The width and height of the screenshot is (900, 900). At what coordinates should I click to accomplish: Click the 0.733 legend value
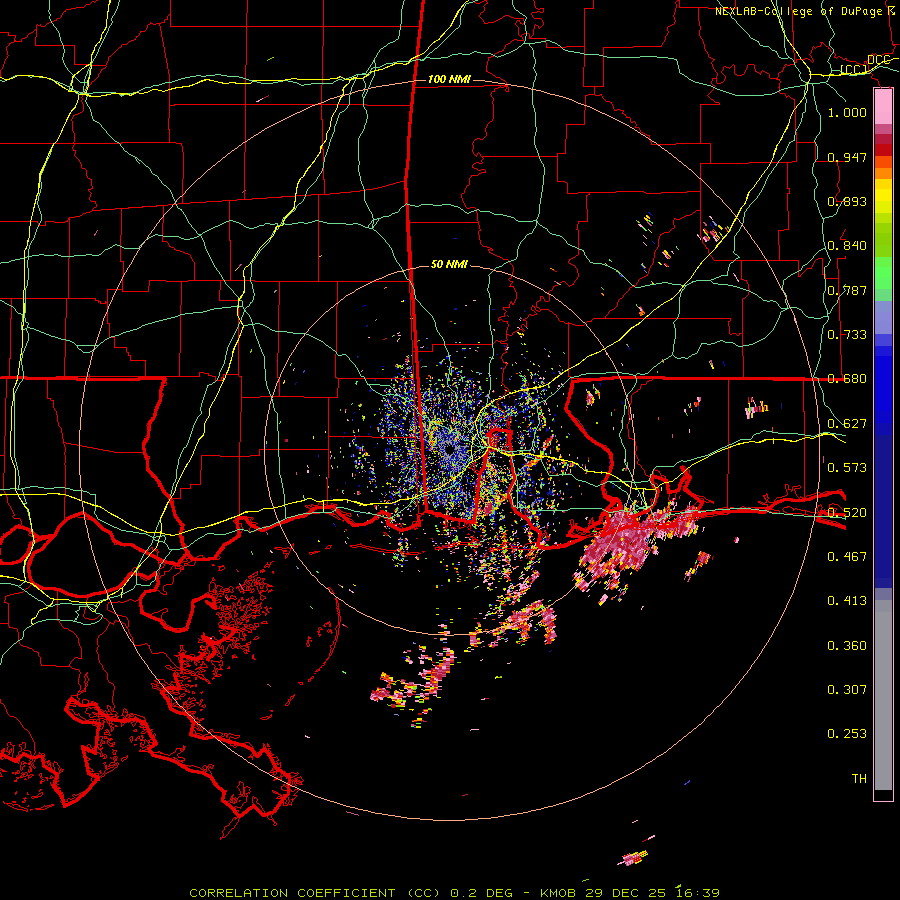point(847,335)
